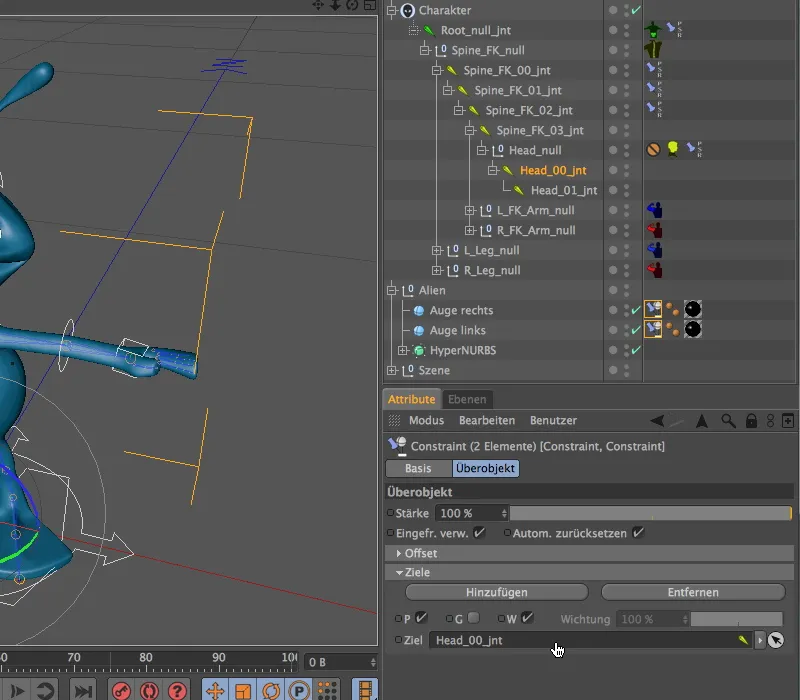This screenshot has width=800, height=700.
Task: Toggle position keyframe recording move icon
Action: pyautogui.click(x=215, y=690)
